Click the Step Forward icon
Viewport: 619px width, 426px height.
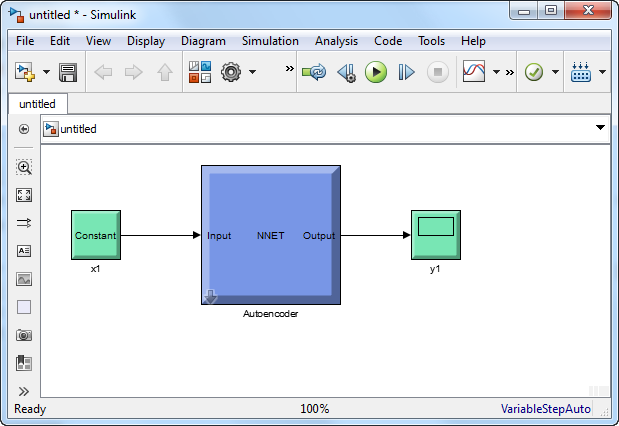(406, 72)
